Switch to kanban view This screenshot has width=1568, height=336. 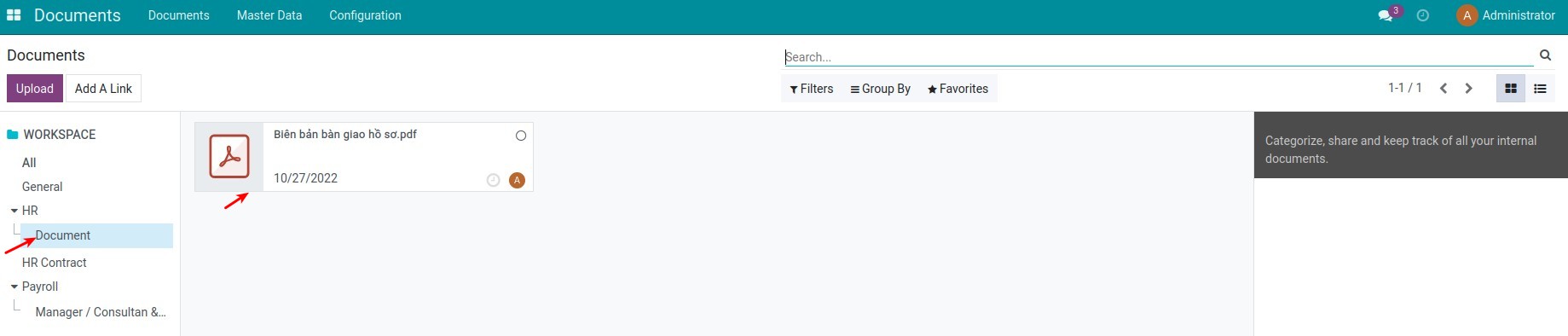[1511, 89]
